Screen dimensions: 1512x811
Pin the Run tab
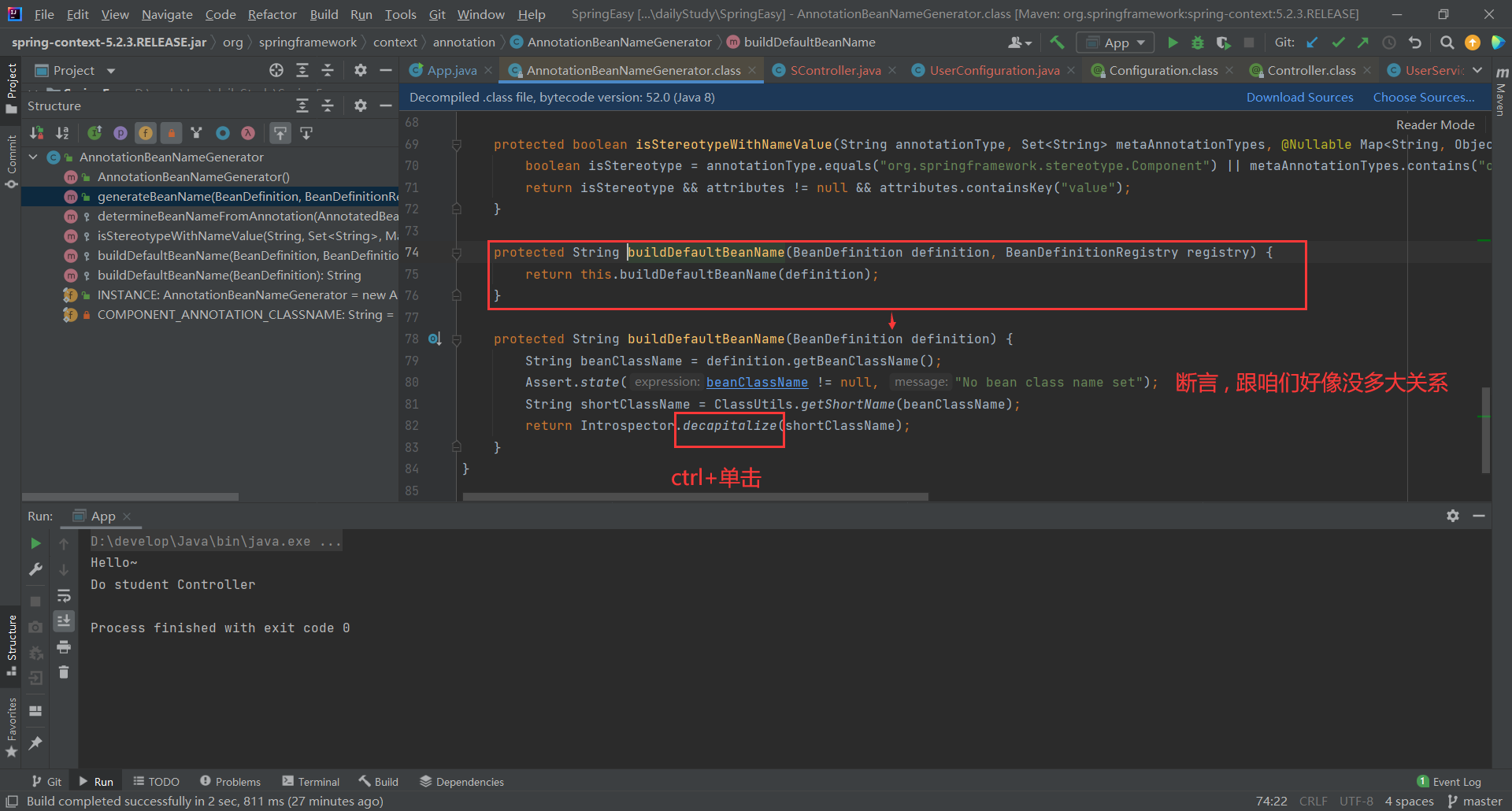(35, 742)
